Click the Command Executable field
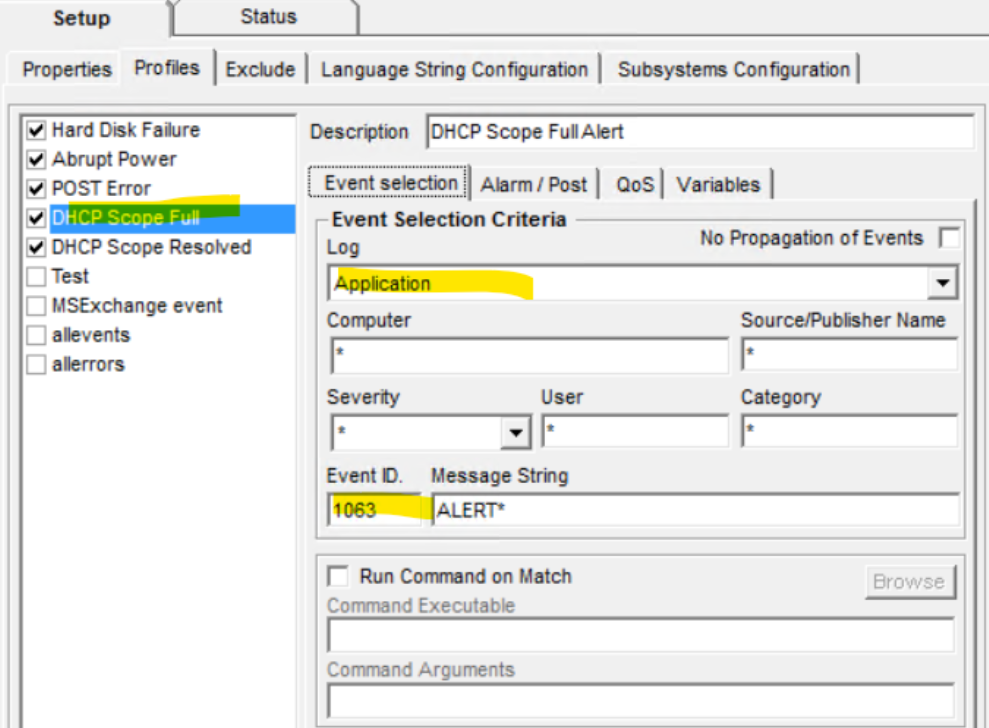989x728 pixels. pos(641,635)
